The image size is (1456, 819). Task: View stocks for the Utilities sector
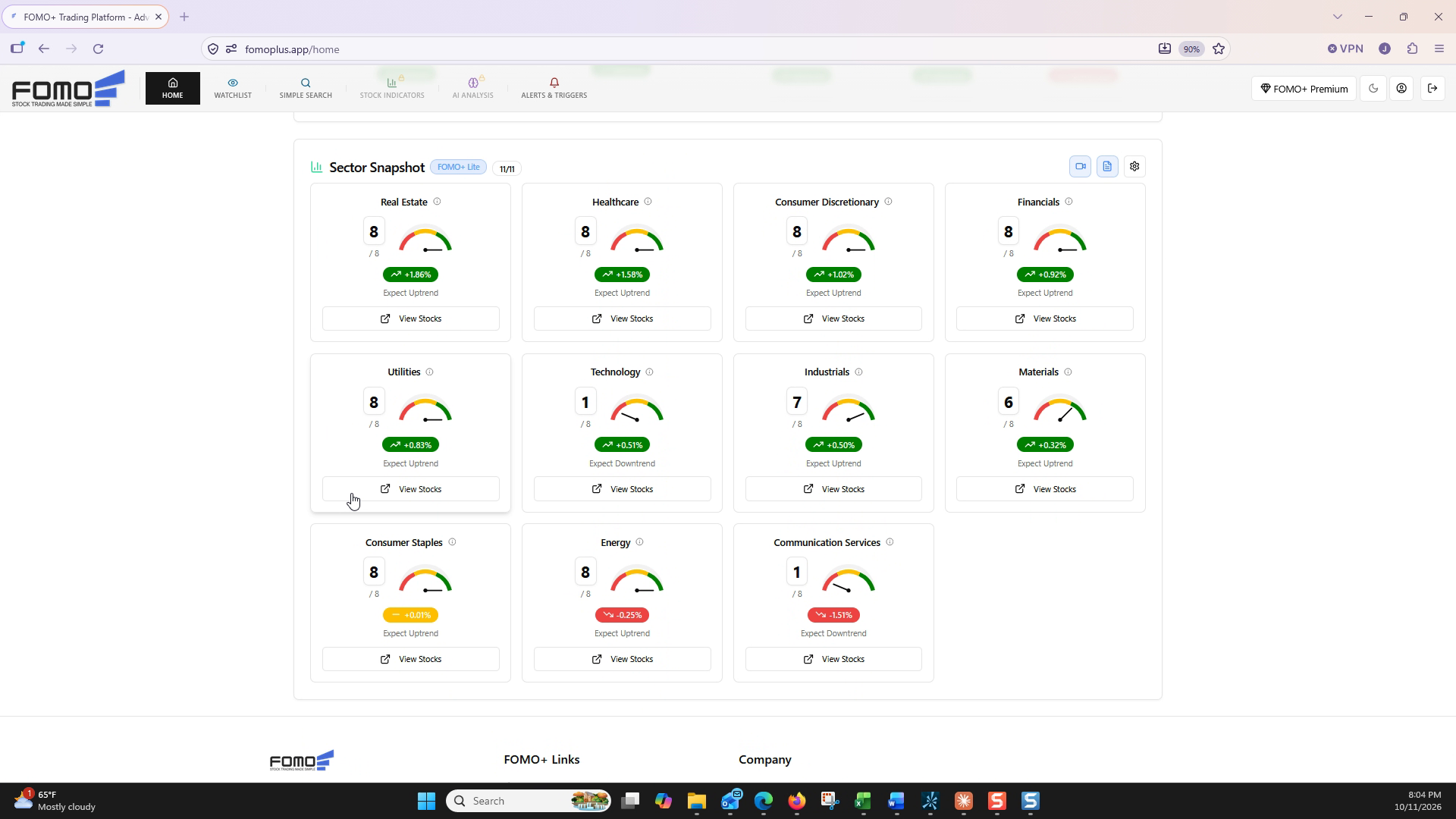click(411, 489)
